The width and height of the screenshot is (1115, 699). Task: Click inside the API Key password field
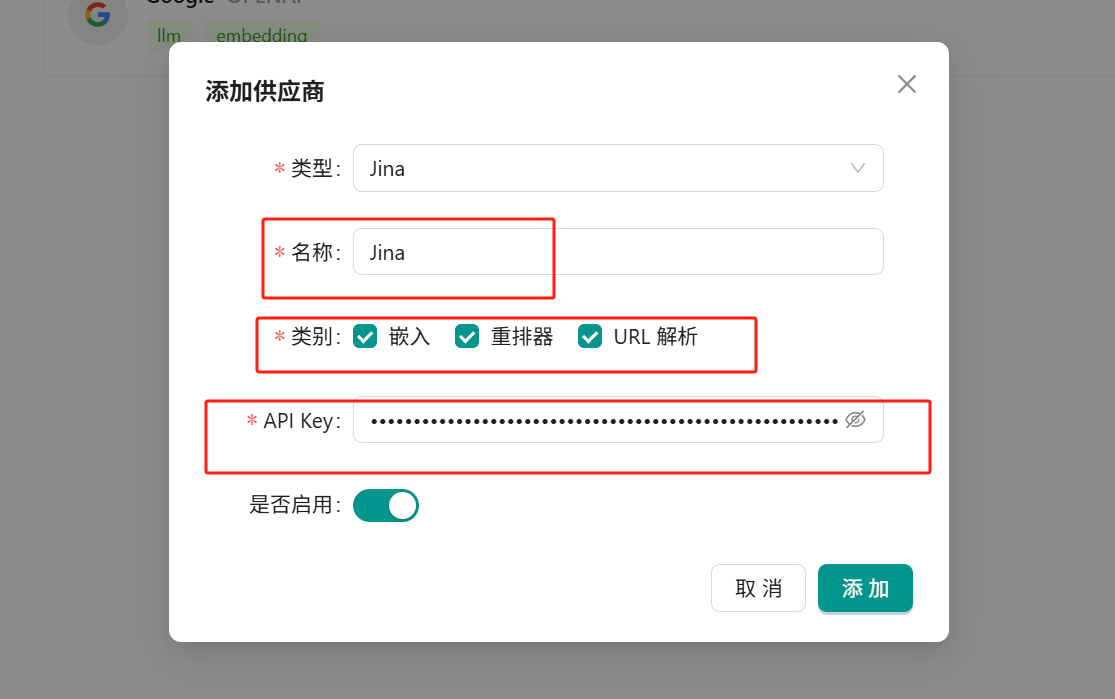(600, 420)
